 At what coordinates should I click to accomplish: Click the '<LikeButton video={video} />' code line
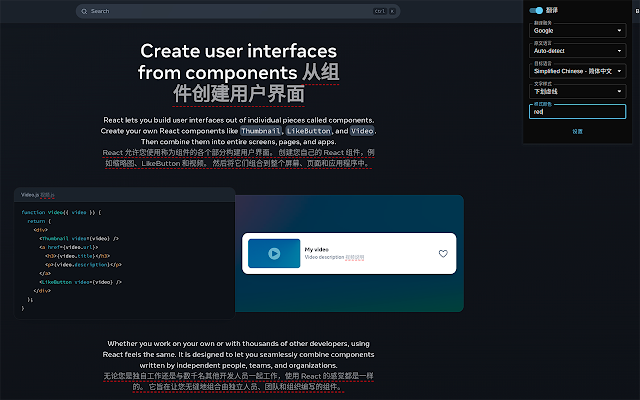pyautogui.click(x=80, y=282)
